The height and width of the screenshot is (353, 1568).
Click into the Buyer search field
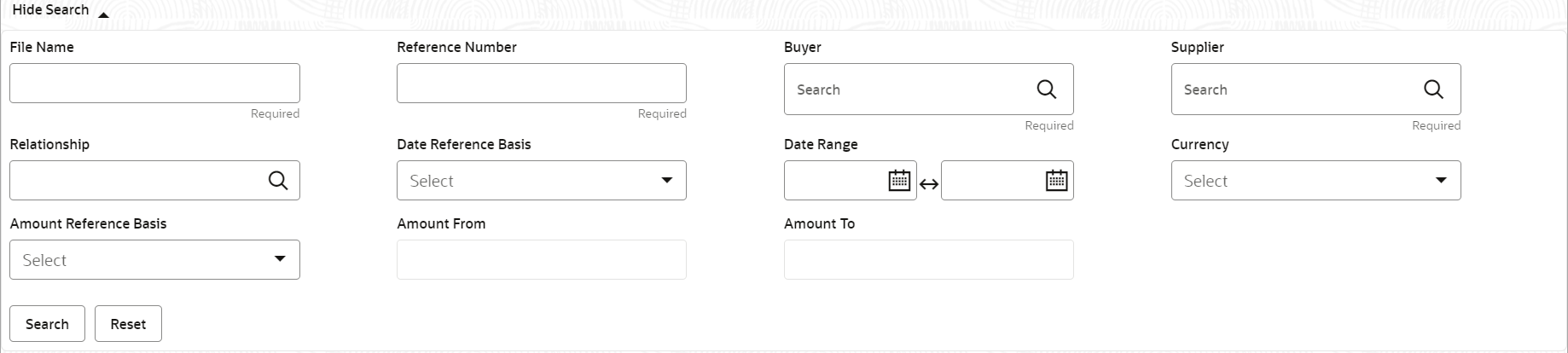pyautogui.click(x=904, y=90)
